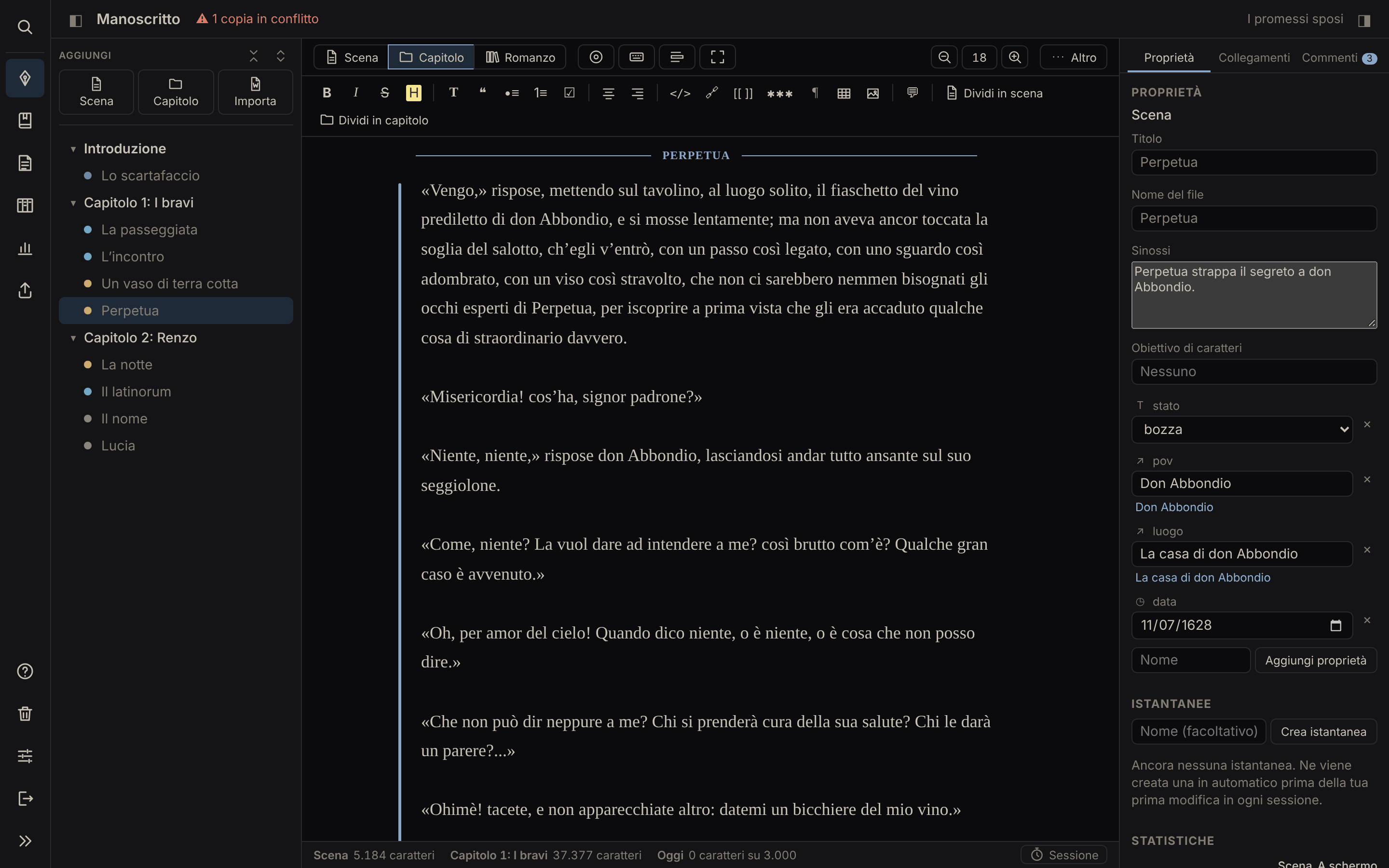Collapse Capitolo 1: I bravi
Screen dimensions: 1389x868
tap(73, 203)
